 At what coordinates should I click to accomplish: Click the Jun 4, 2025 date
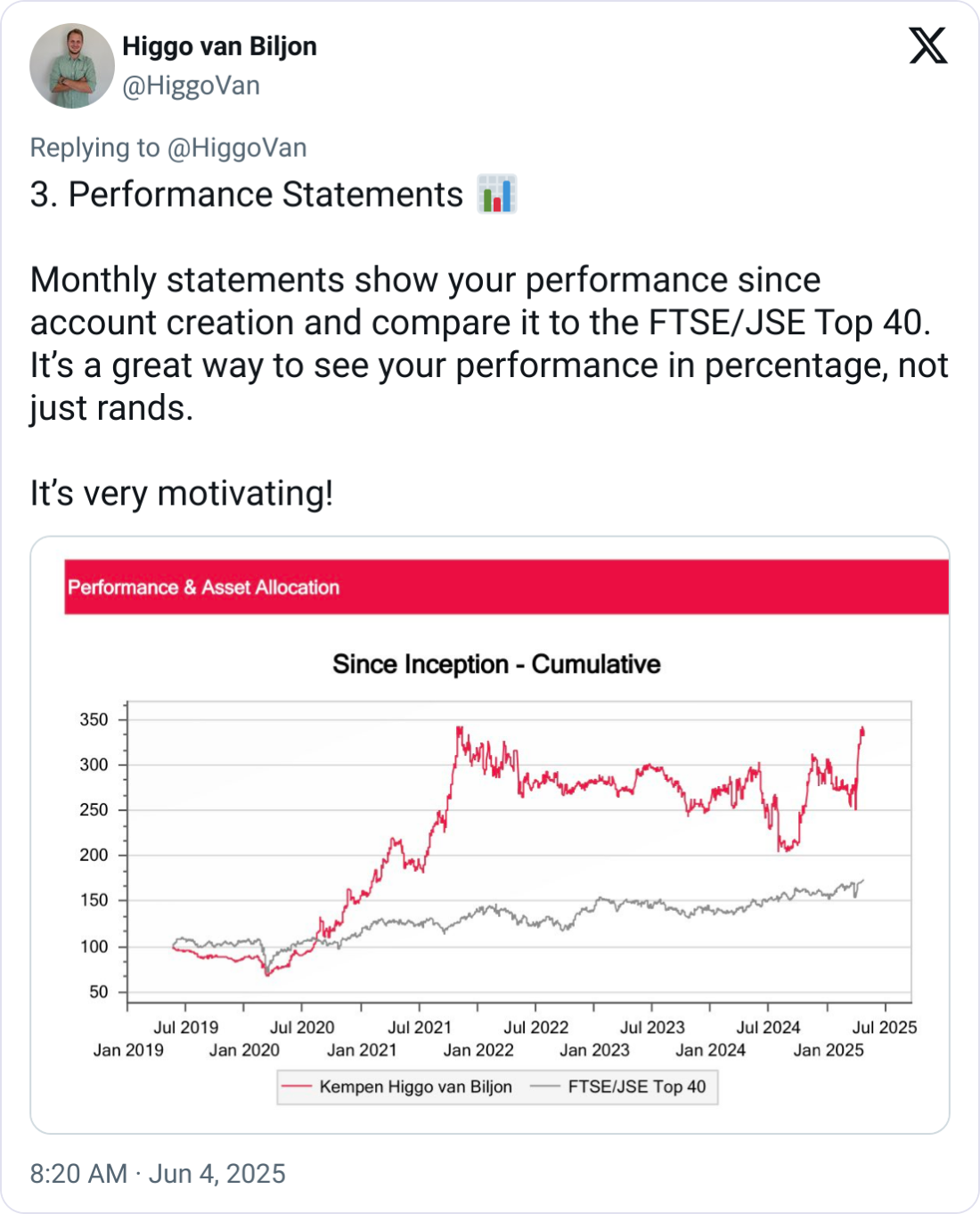(x=217, y=1174)
